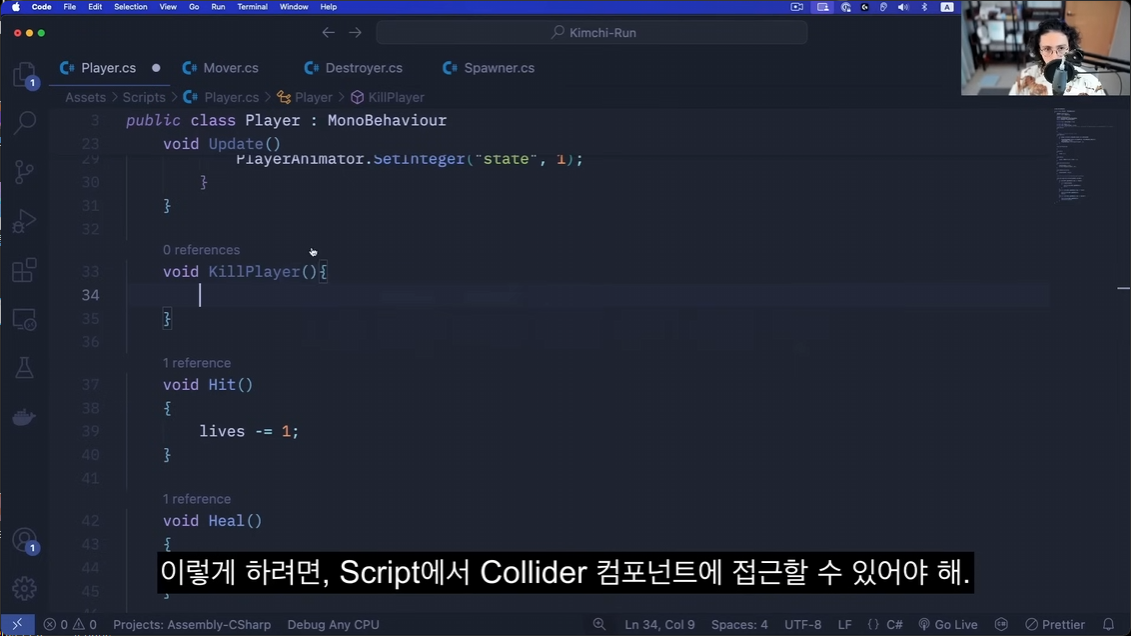
Task: Select Scripts in the breadcrumb
Action: (144, 97)
